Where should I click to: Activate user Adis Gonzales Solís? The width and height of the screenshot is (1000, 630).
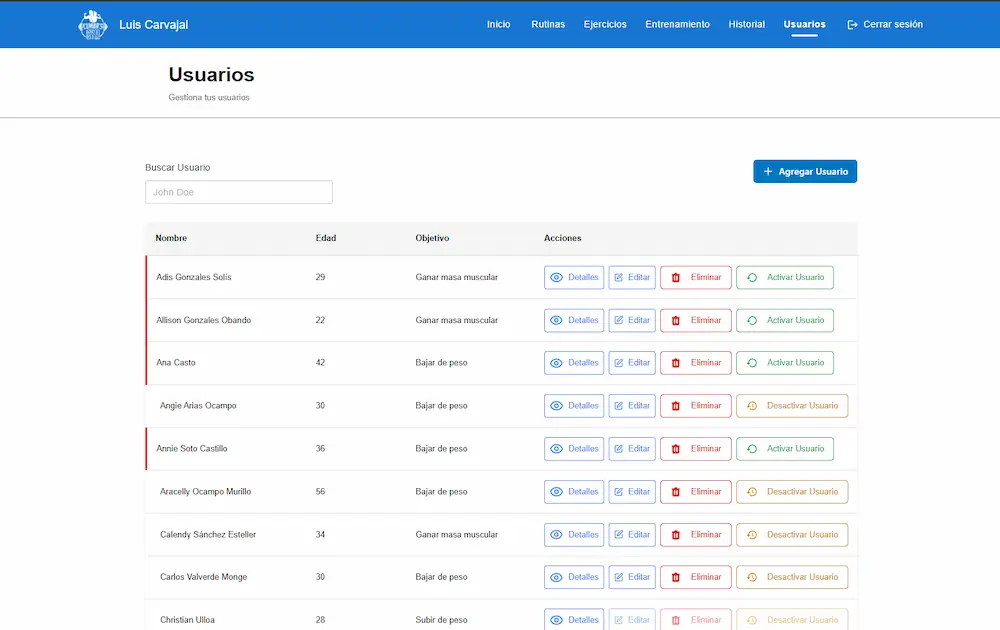point(784,277)
